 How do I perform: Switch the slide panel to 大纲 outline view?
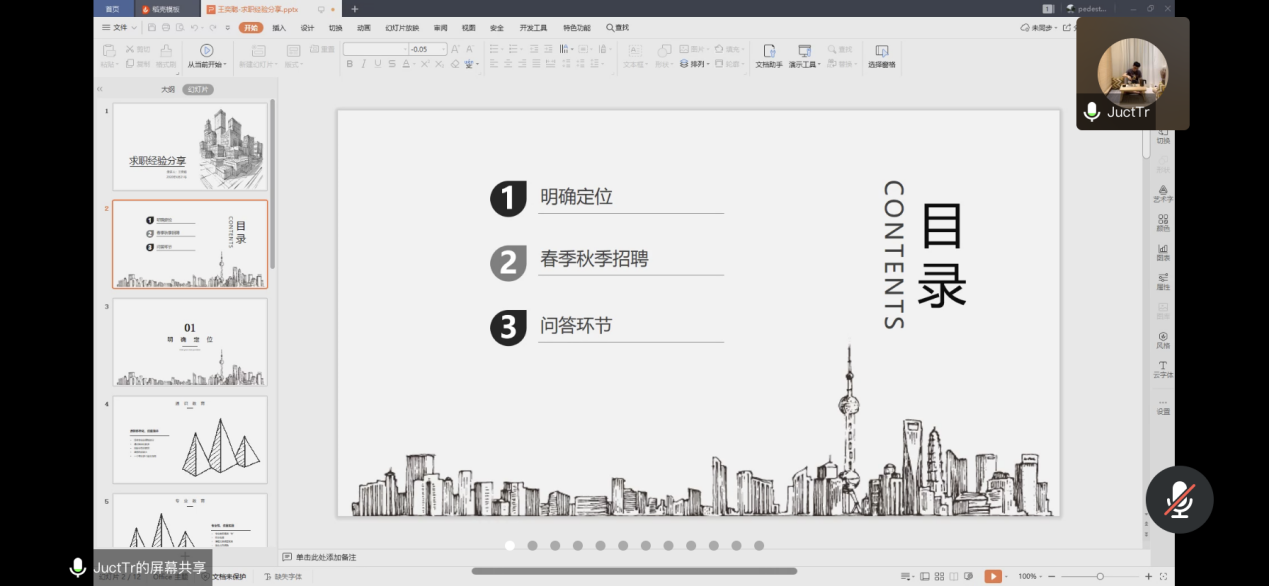[x=168, y=89]
